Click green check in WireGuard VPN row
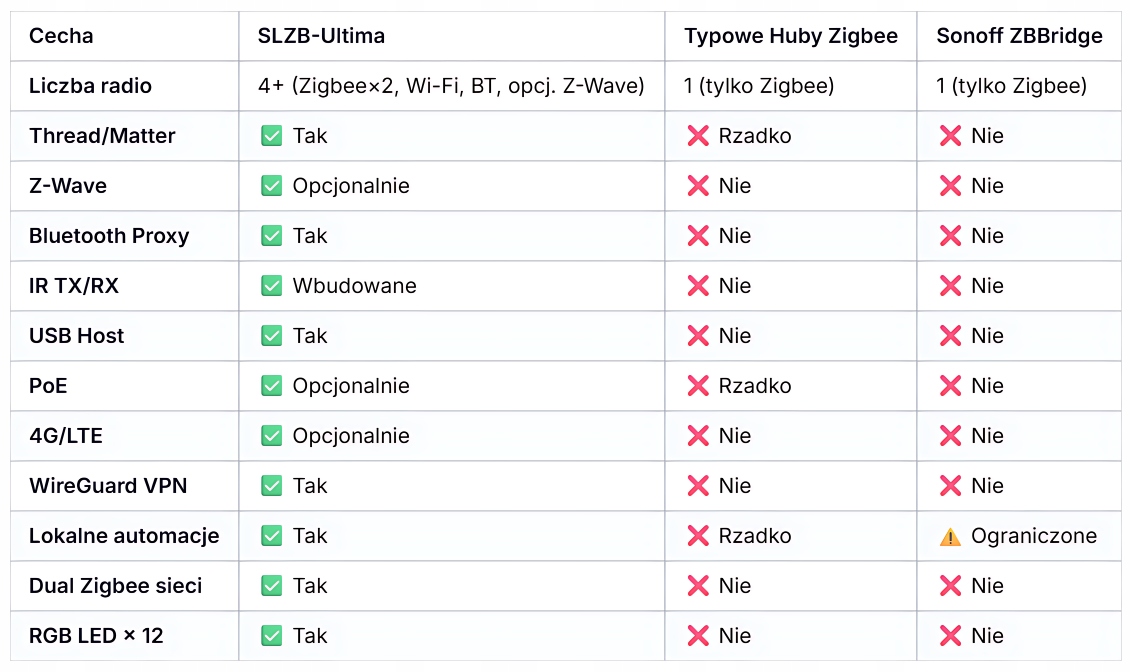Screen dimensions: 1131x672 click(x=271, y=486)
